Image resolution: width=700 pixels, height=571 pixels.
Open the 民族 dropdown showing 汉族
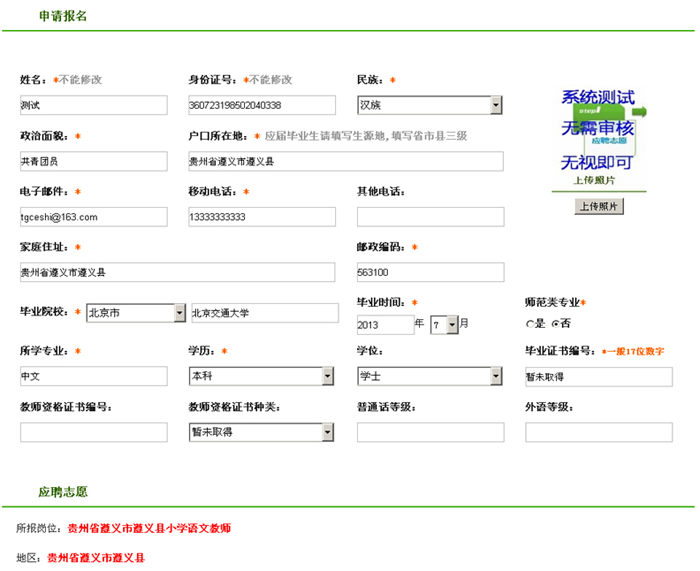pyautogui.click(x=429, y=105)
